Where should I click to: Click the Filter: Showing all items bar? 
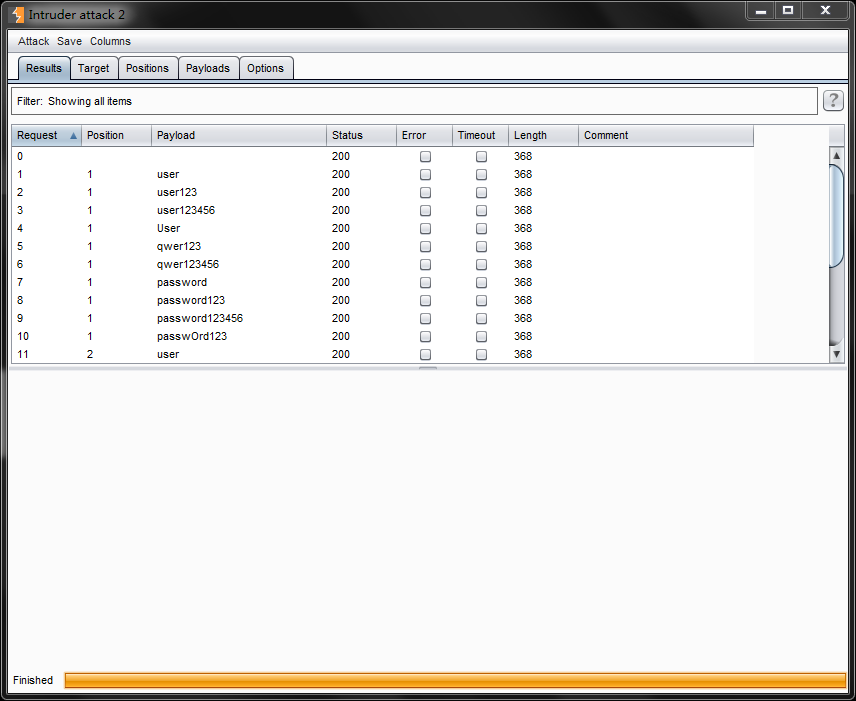pos(414,101)
